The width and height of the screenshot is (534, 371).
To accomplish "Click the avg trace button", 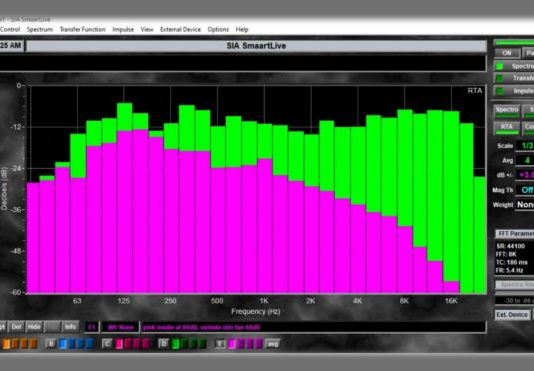I will (x=272, y=344).
